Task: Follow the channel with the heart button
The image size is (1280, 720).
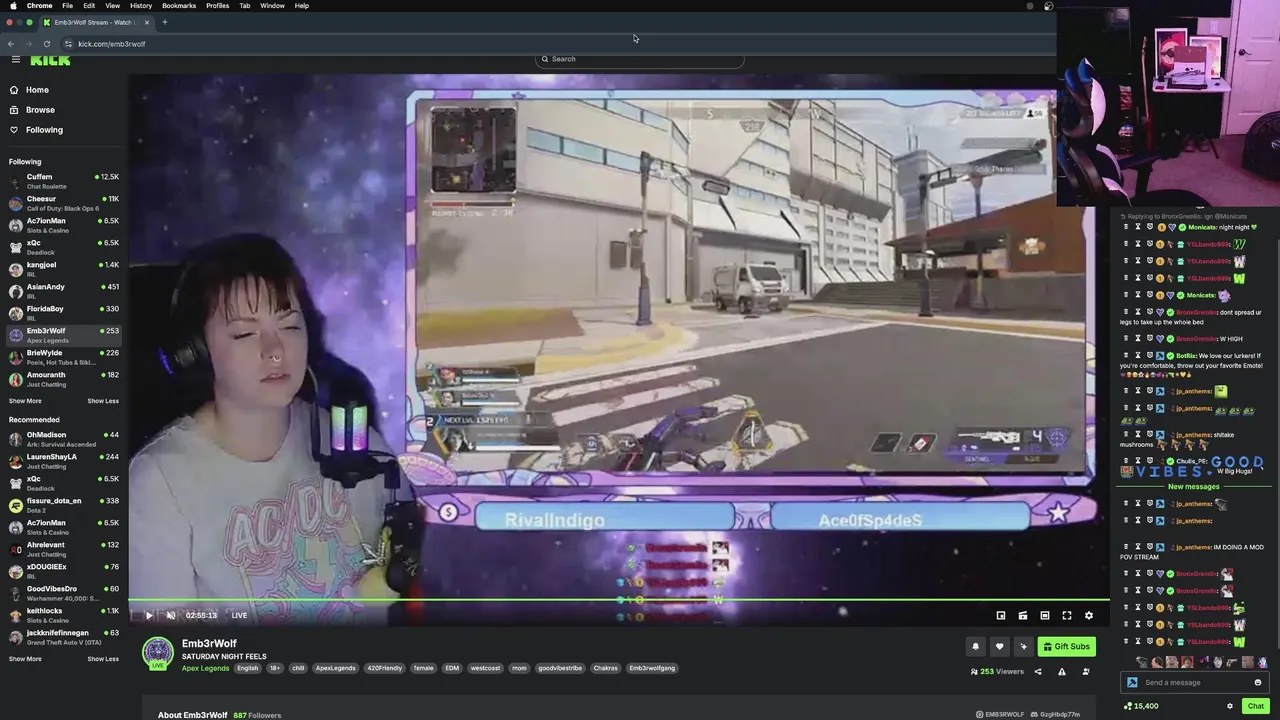Action: (x=999, y=646)
